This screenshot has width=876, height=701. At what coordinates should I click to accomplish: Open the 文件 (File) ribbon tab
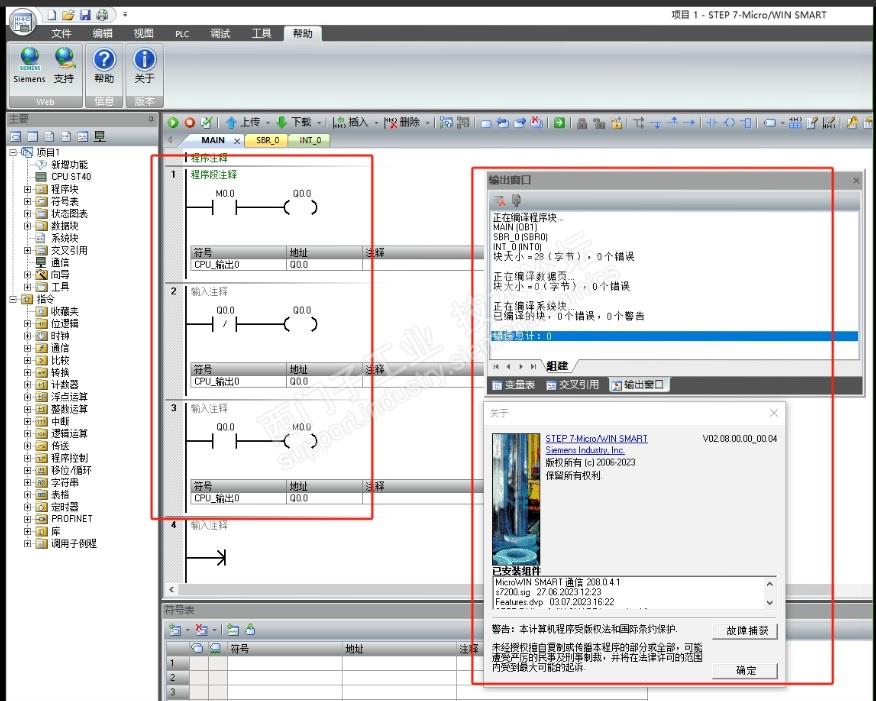[x=61, y=34]
